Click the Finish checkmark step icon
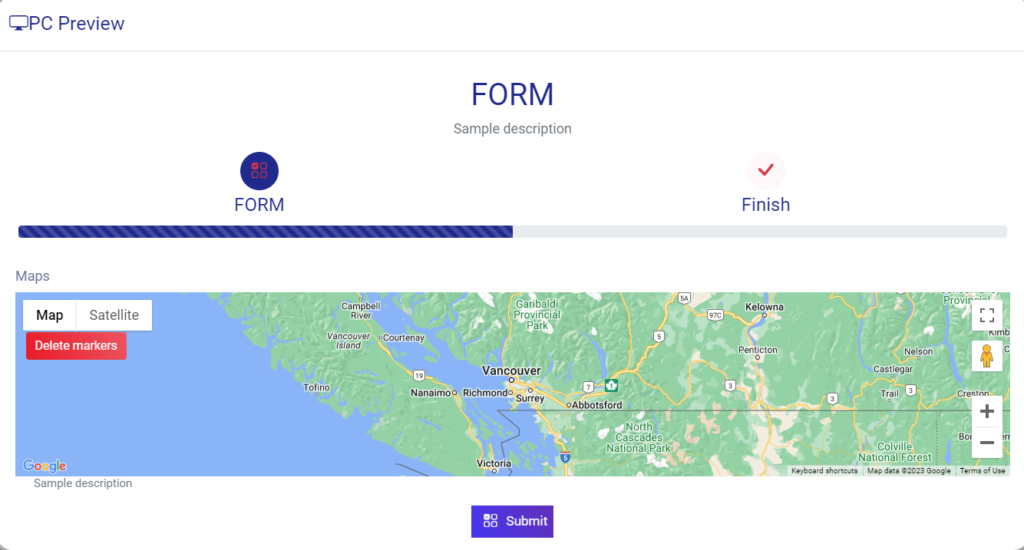1024x550 pixels. (x=766, y=171)
